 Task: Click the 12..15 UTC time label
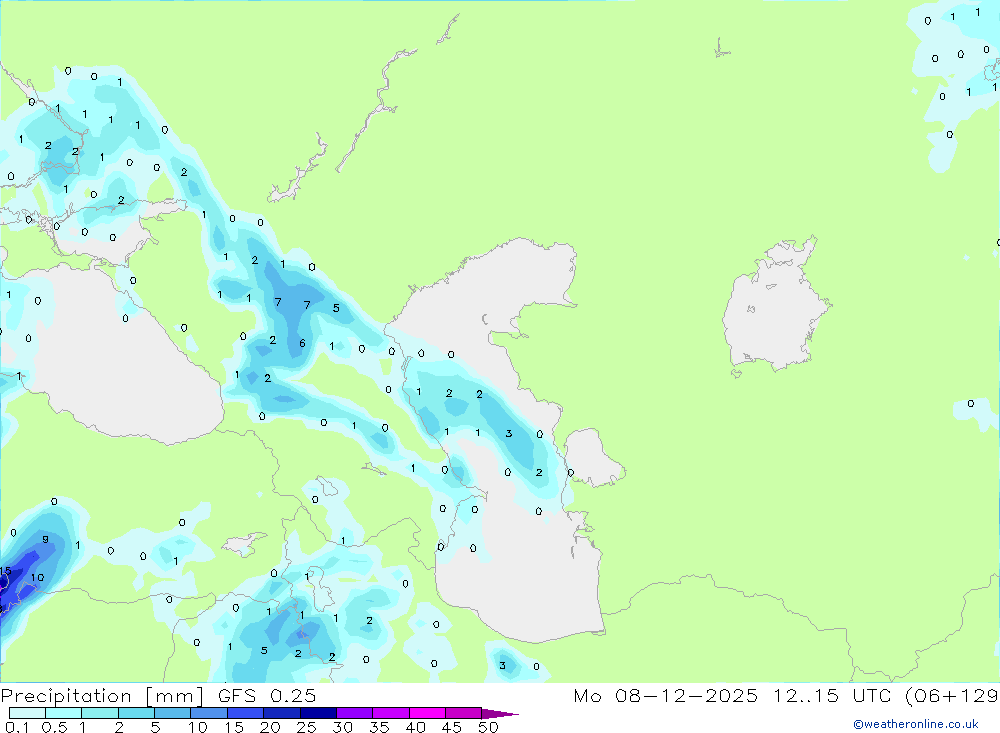pyautogui.click(x=830, y=696)
